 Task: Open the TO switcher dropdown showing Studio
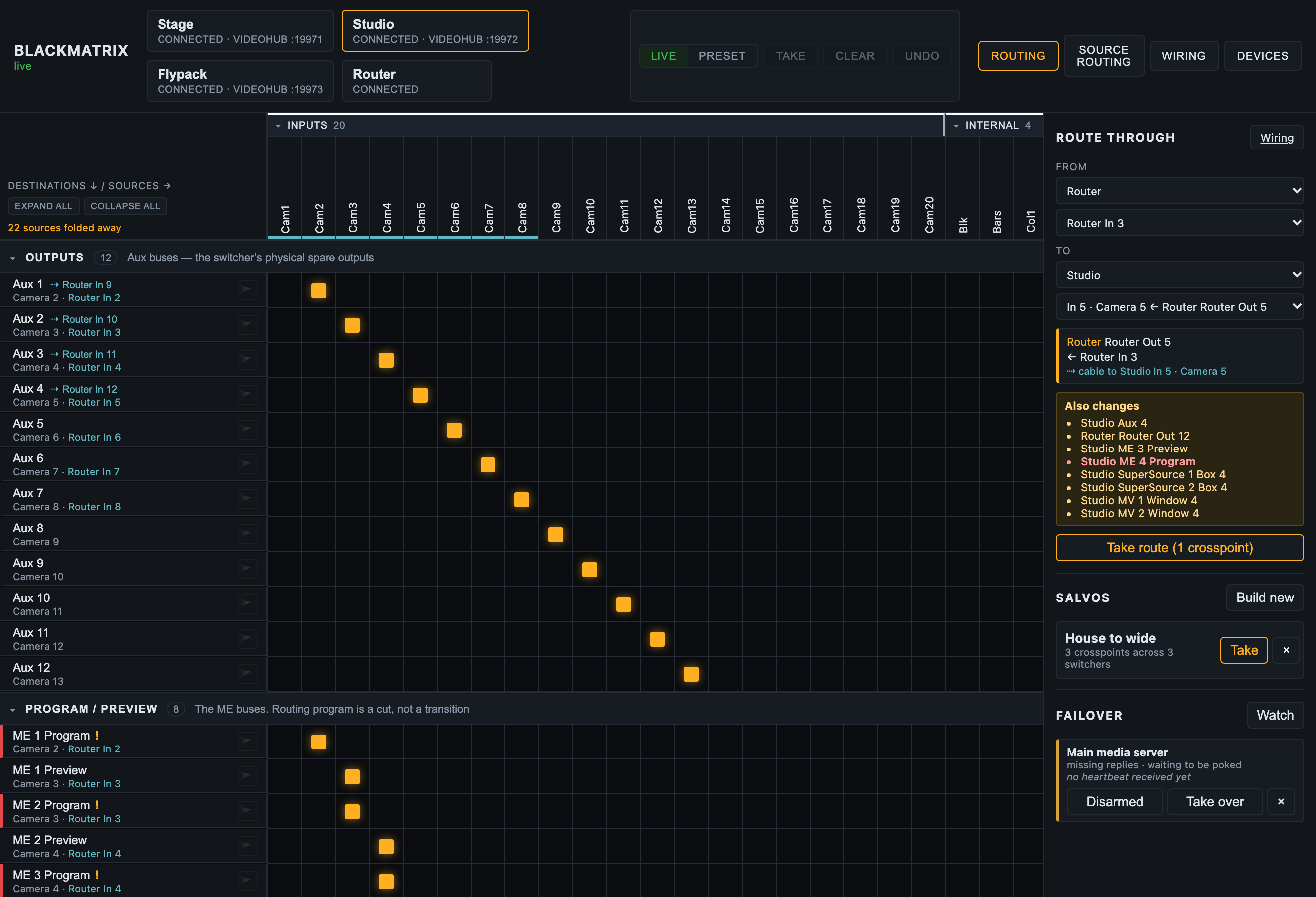(1179, 275)
